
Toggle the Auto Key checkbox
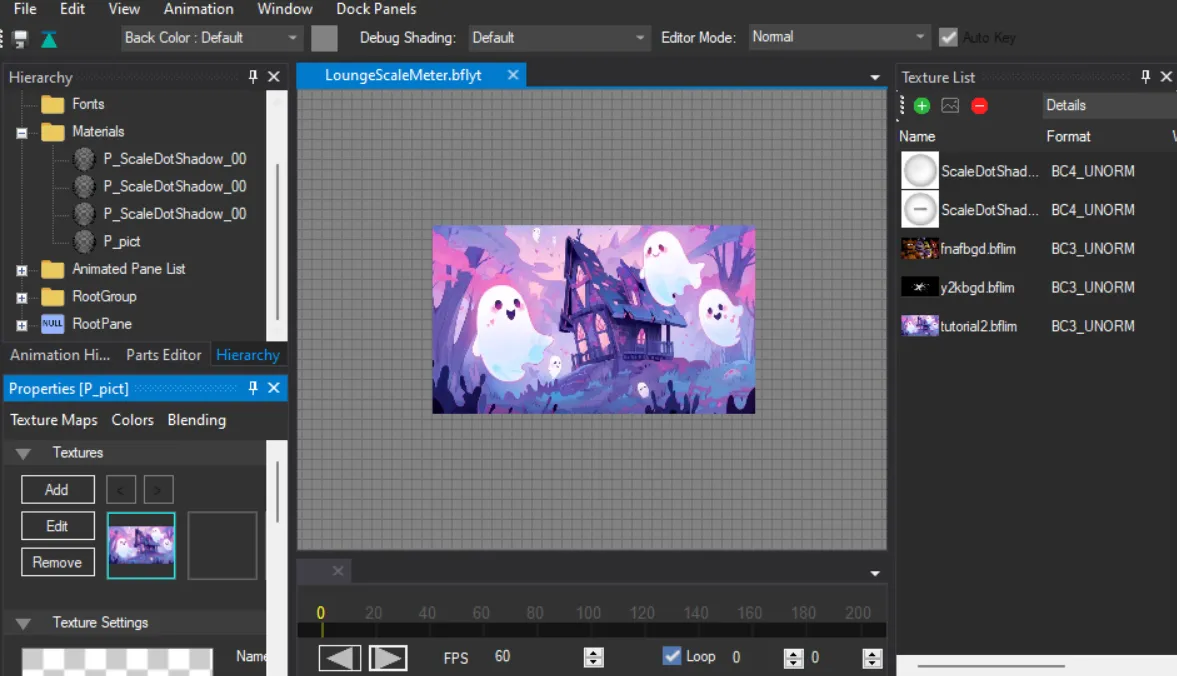(948, 38)
